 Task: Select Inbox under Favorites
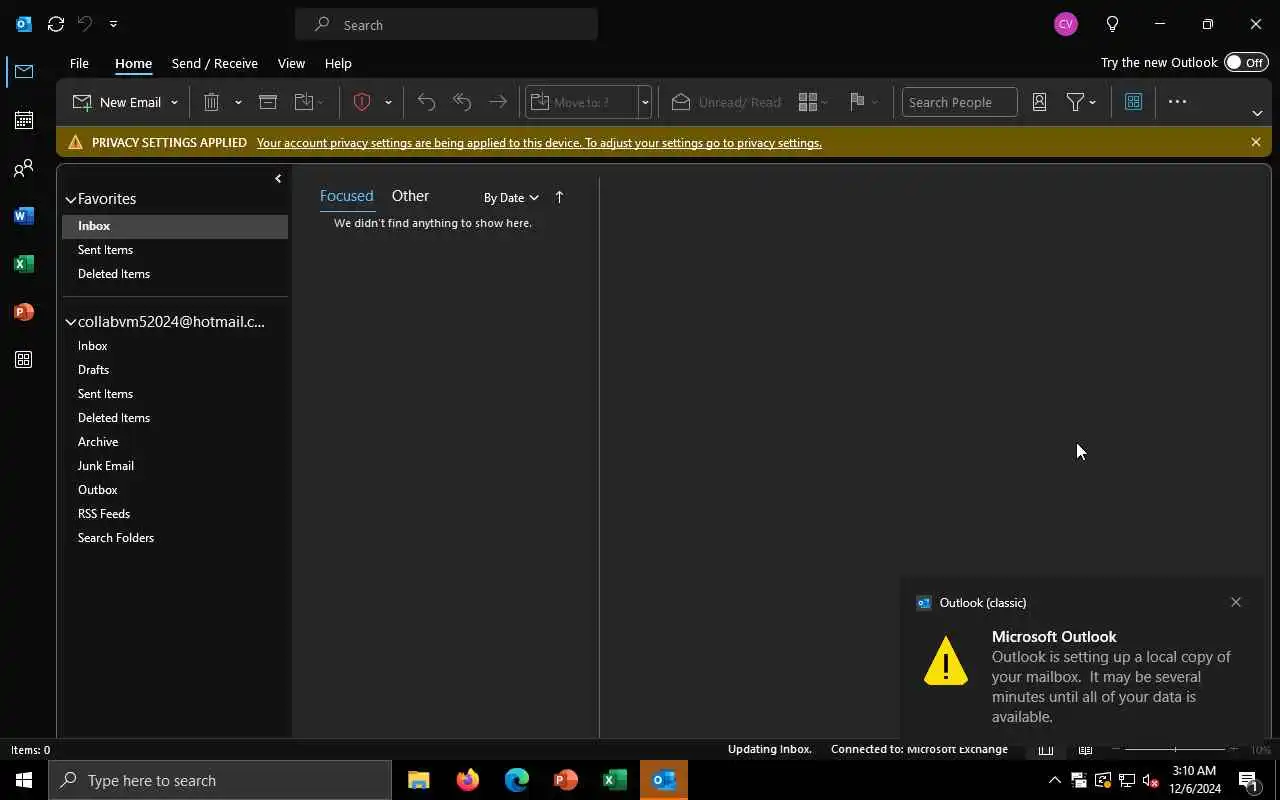[175, 226]
